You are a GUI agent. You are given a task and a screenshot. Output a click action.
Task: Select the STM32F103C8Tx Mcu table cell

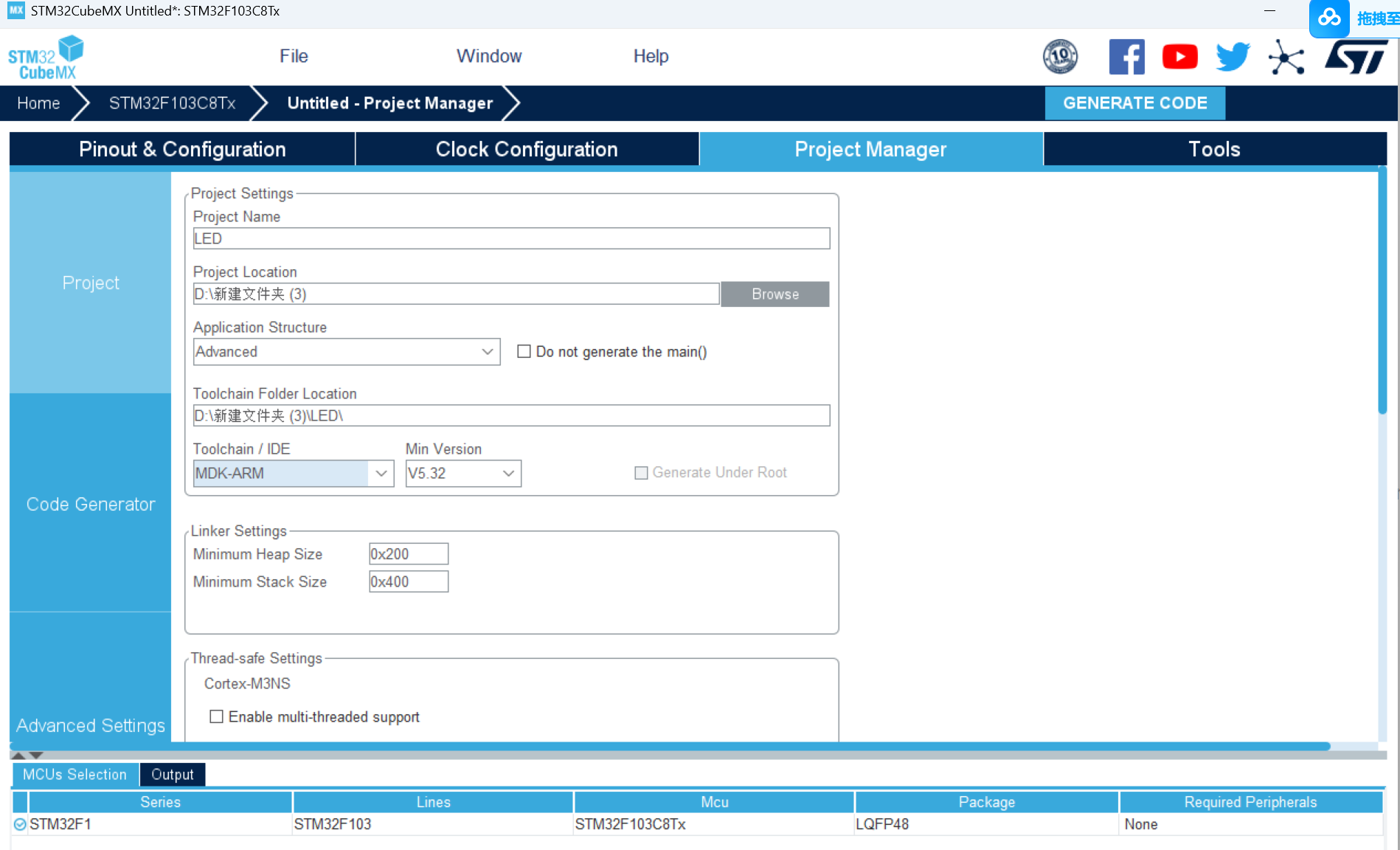coord(715,824)
